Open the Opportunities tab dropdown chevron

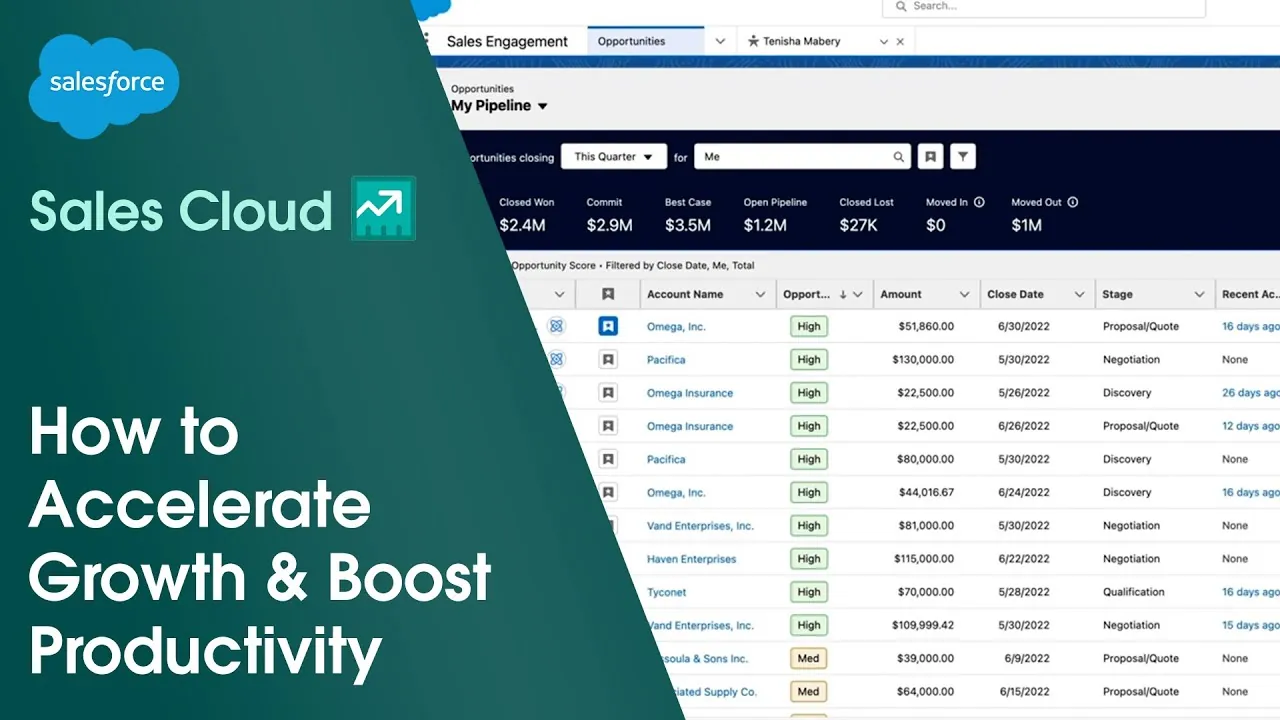[x=720, y=42]
